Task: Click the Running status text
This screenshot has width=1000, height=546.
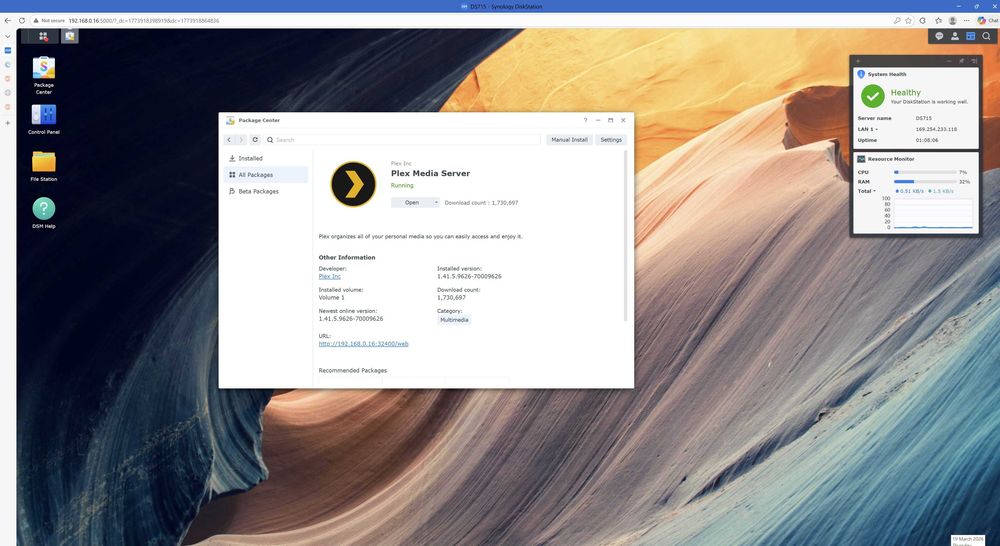Action: pyautogui.click(x=402, y=186)
